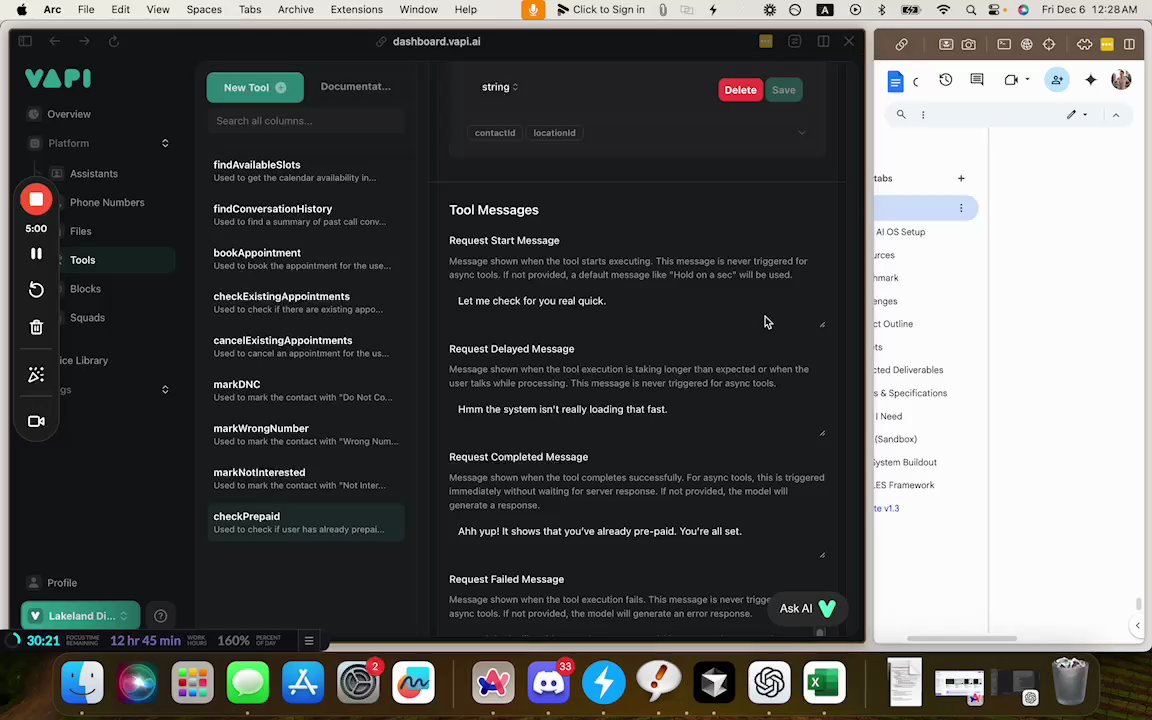Show comments in Google Docs
Screen dimensions: 1152x720
click(x=976, y=79)
